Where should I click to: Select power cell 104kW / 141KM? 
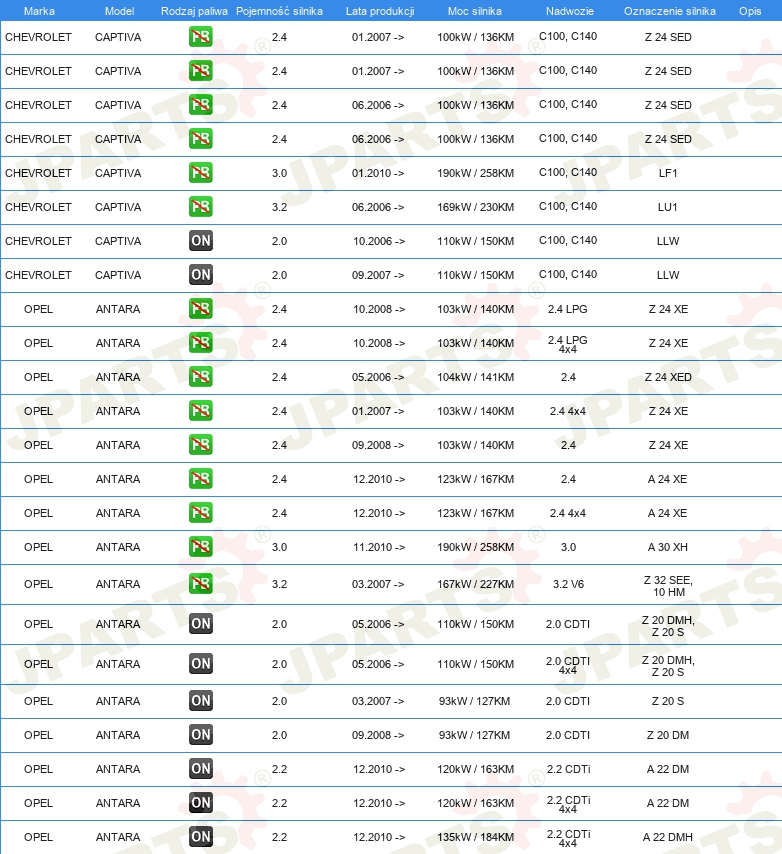pos(475,377)
